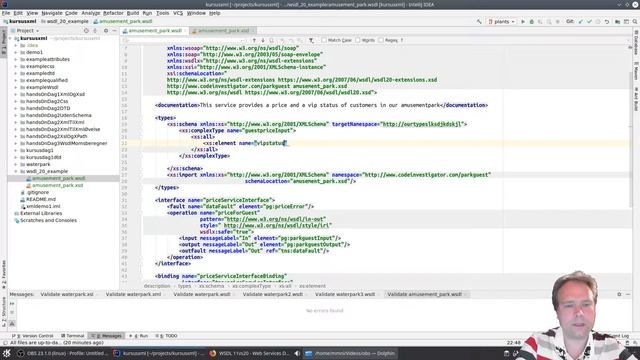The height and width of the screenshot is (360, 640).
Task: Select the Validate waterpark.wsdl messages tab
Action: (202, 294)
